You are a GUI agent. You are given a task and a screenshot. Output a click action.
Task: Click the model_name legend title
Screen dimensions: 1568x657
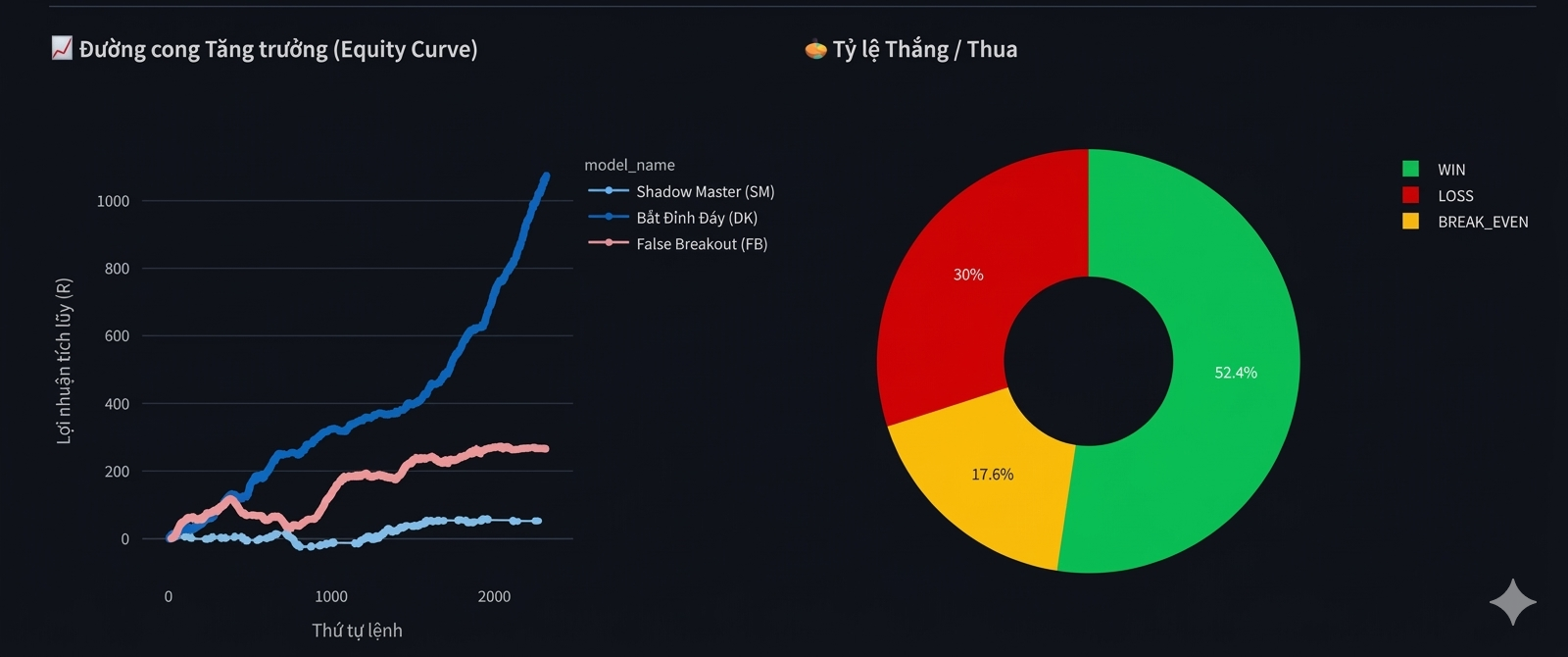pos(629,165)
